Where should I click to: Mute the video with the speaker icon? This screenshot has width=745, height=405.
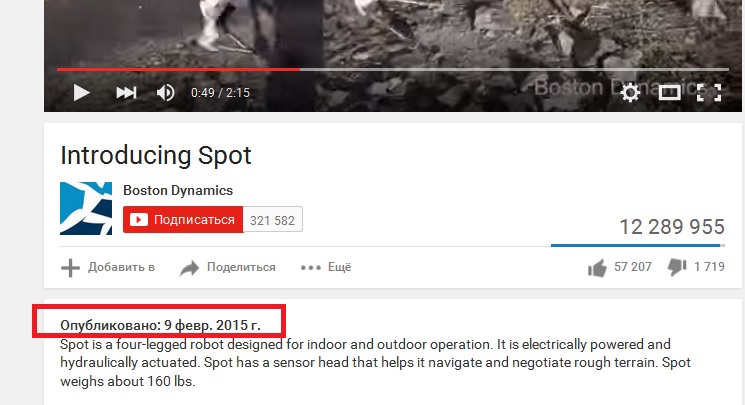165,93
